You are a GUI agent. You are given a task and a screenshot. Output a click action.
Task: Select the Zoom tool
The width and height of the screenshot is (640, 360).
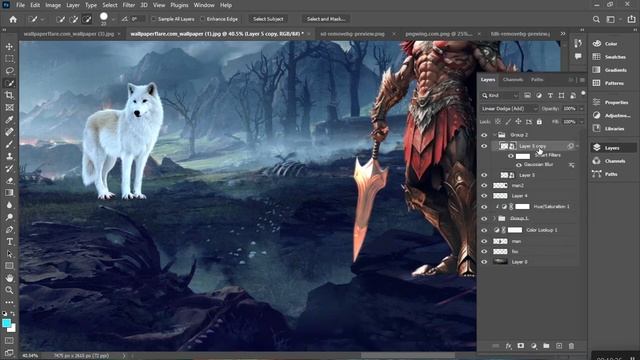pyautogui.click(x=9, y=290)
